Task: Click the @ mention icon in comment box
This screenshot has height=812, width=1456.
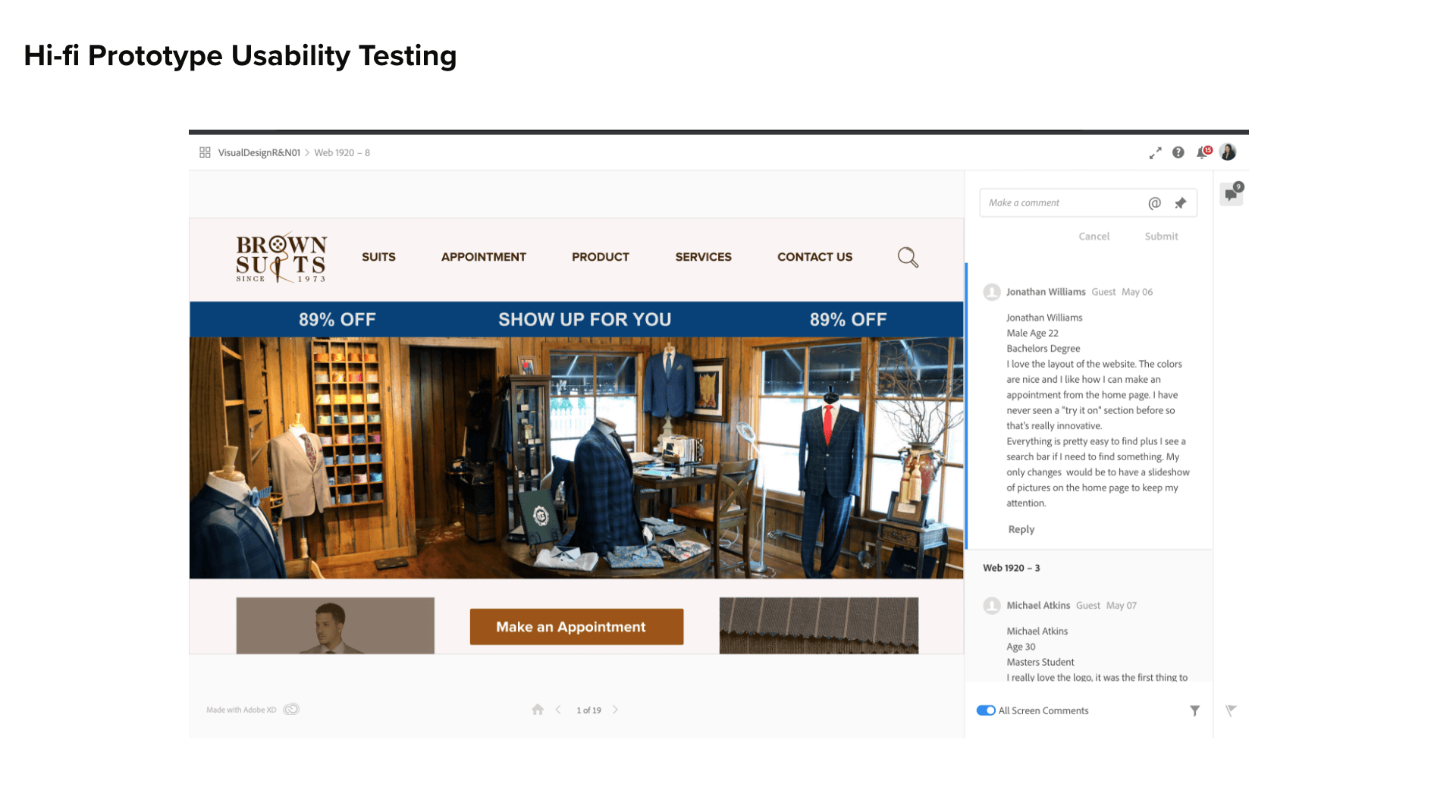Action: pos(1154,203)
